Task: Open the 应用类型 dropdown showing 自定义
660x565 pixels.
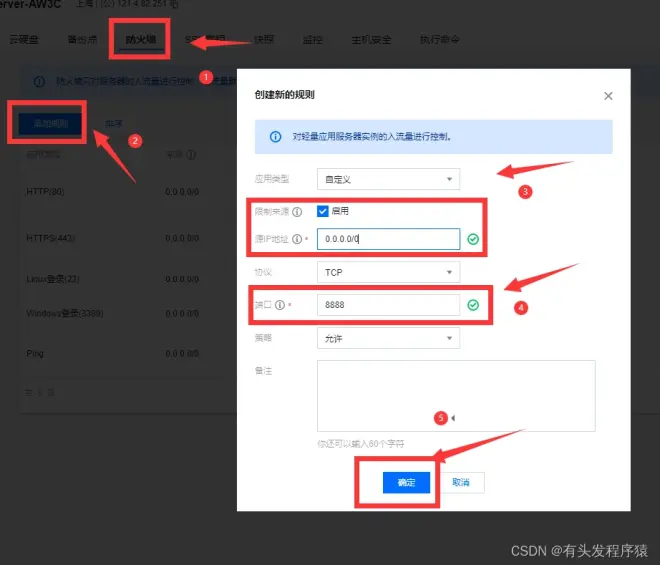Action: pos(388,179)
